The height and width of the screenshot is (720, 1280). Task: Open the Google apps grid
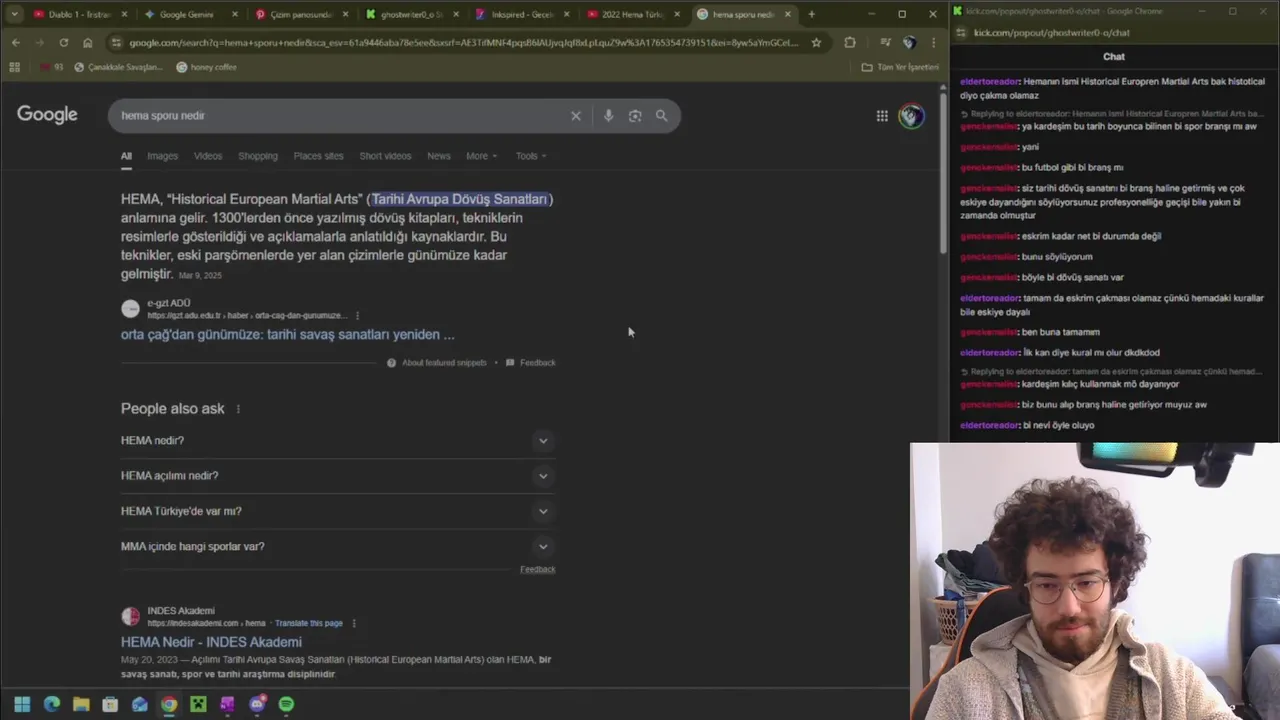click(882, 116)
